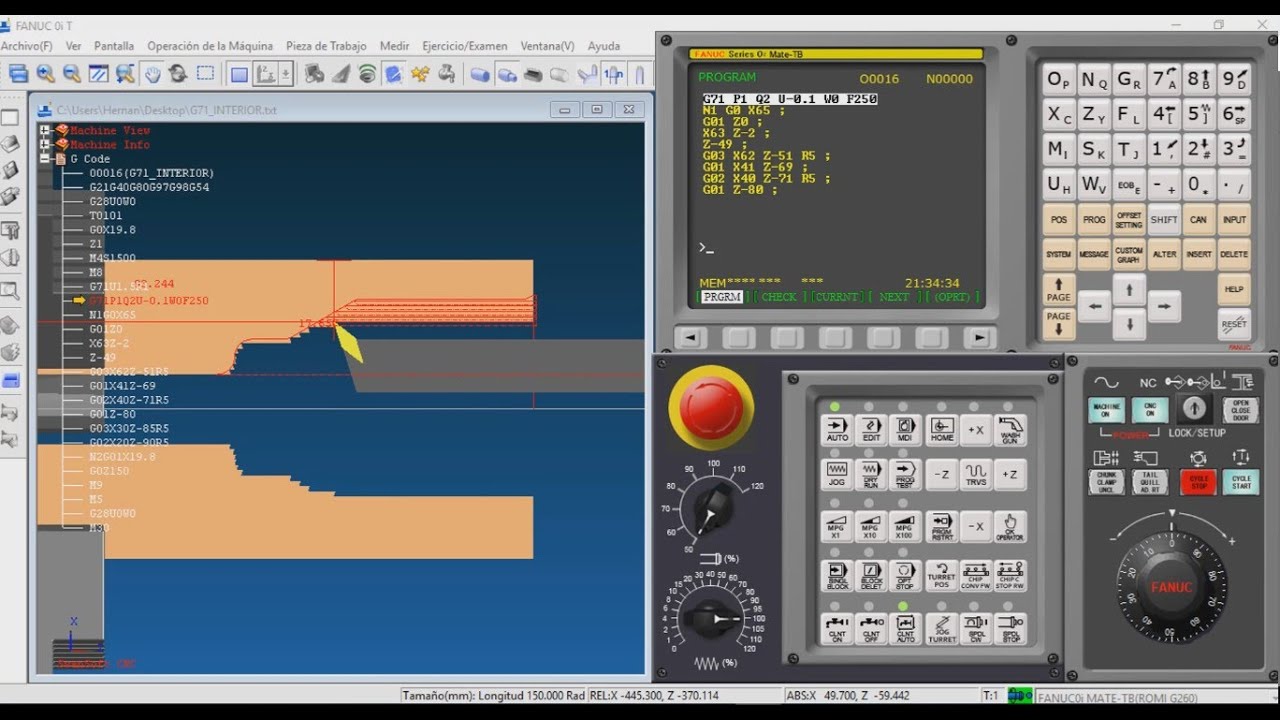
Task: Select JOG mode key
Action: click(x=837, y=475)
